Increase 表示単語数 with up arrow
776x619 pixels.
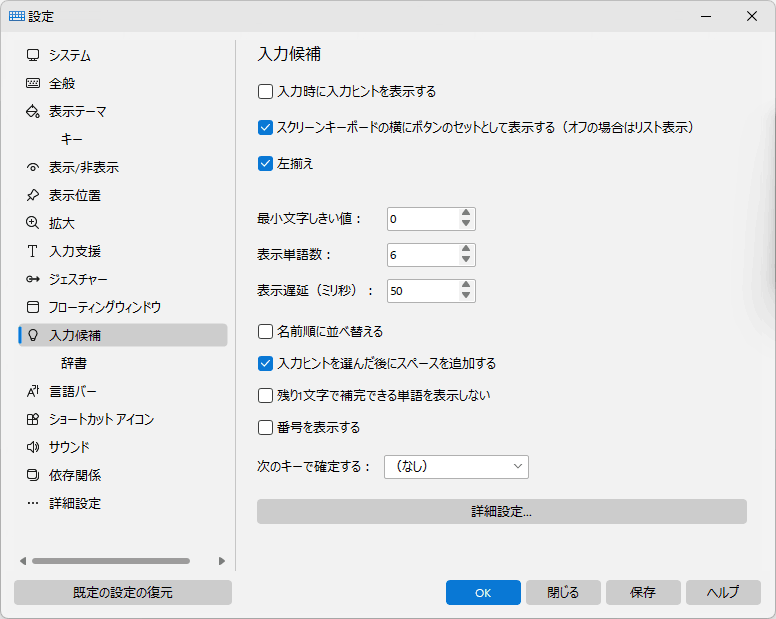466,249
